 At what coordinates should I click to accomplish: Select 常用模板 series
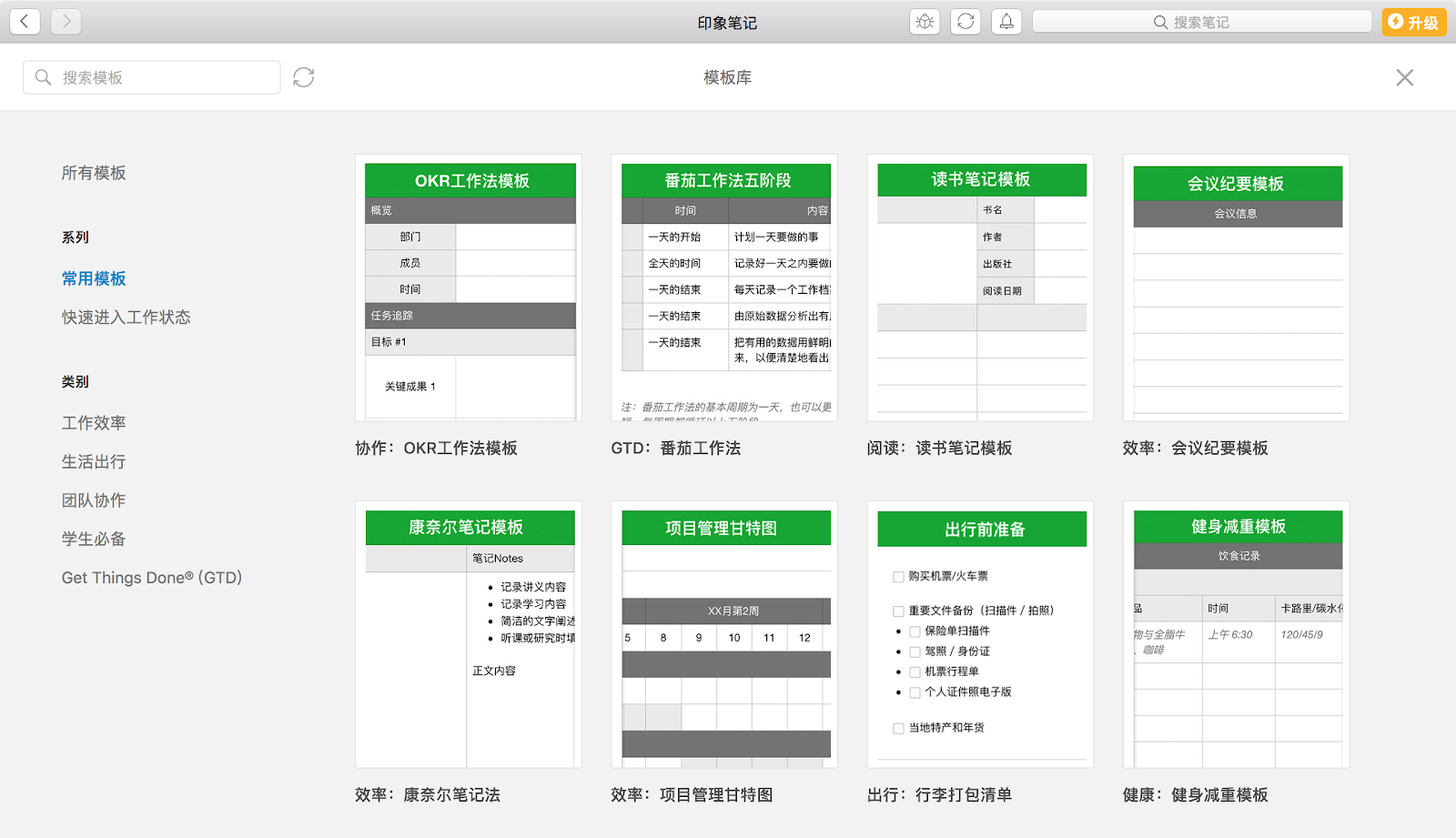coord(94,278)
